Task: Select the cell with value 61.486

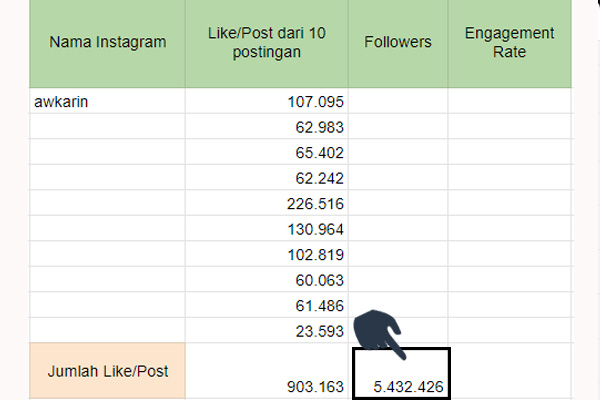Action: (267, 305)
